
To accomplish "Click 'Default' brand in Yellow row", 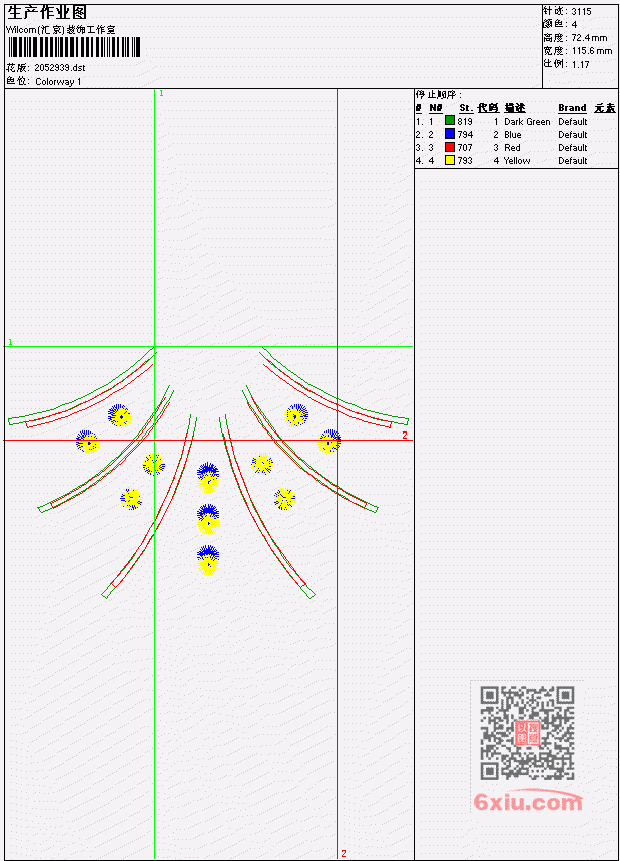I will point(573,161).
